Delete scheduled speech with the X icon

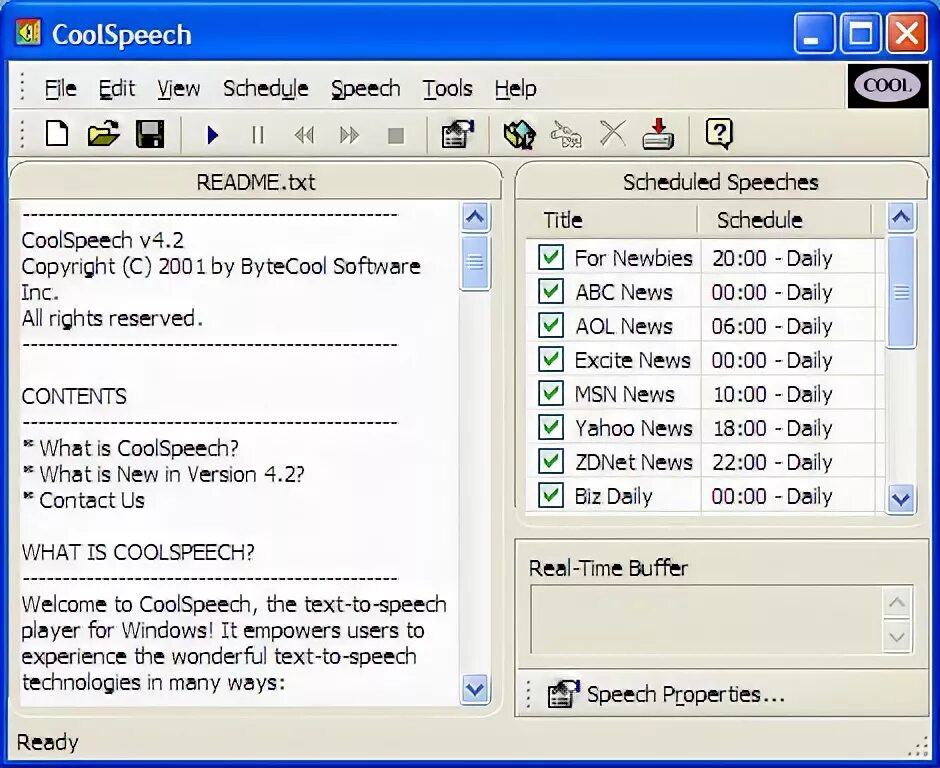tap(613, 133)
